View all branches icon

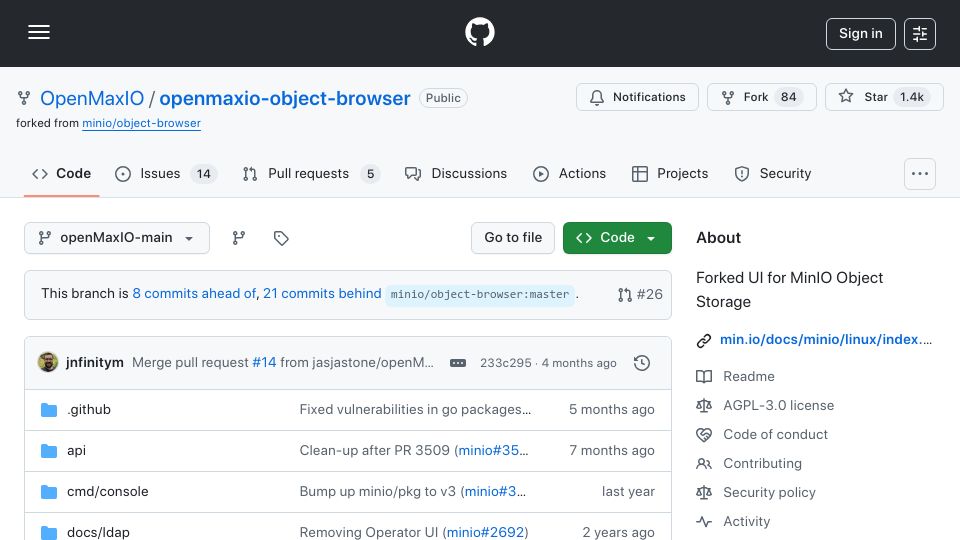[x=239, y=238]
